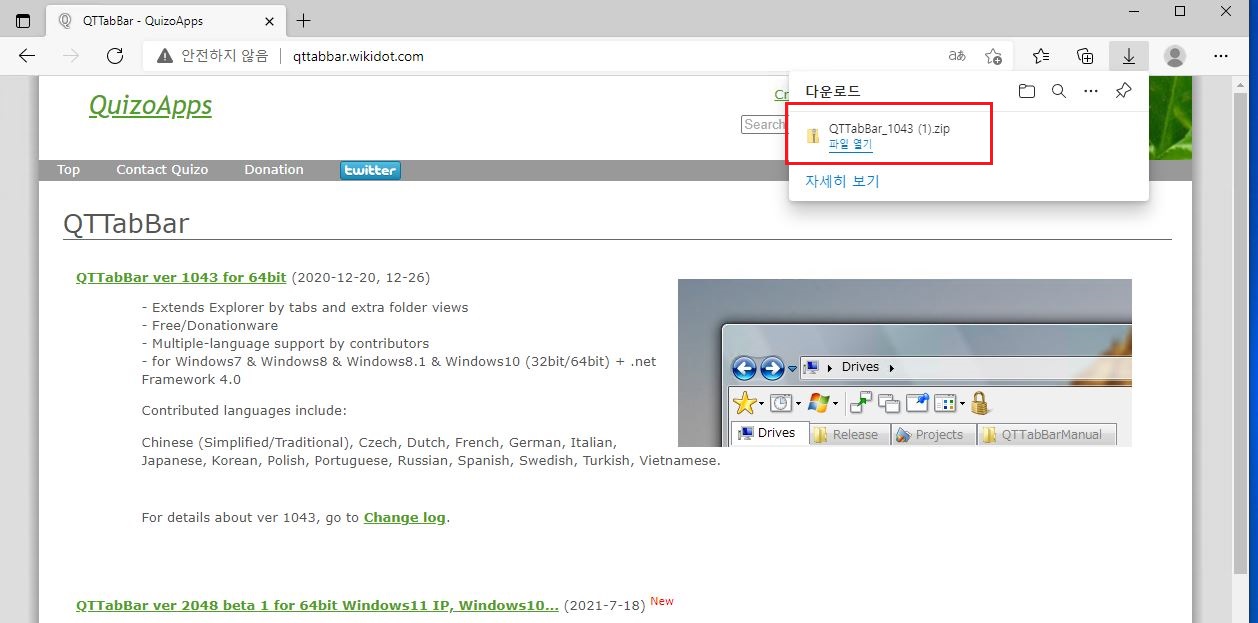
Task: Open more options in the downloads panel
Action: (x=1091, y=91)
